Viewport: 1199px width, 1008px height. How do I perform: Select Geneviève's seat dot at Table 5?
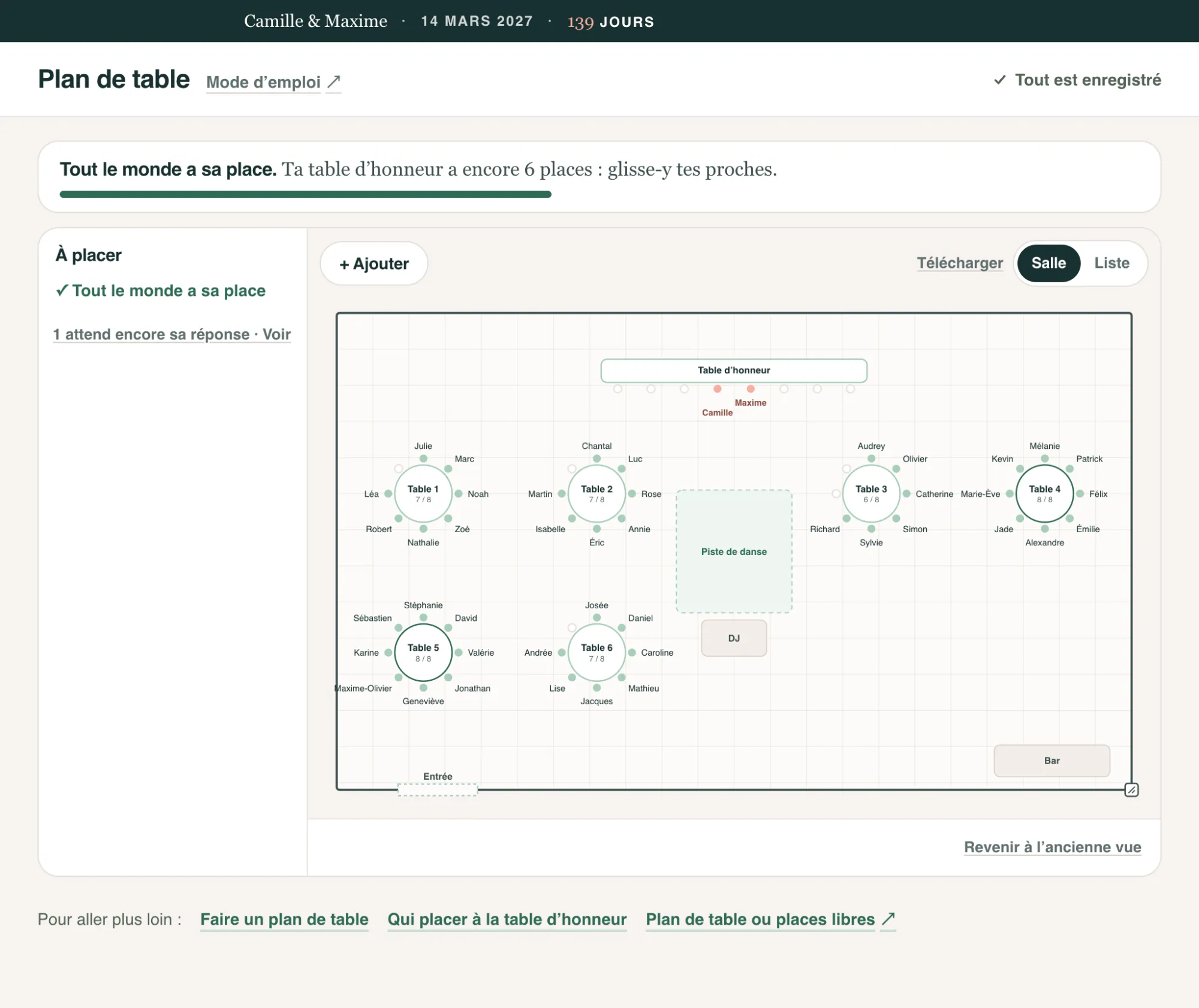click(423, 688)
